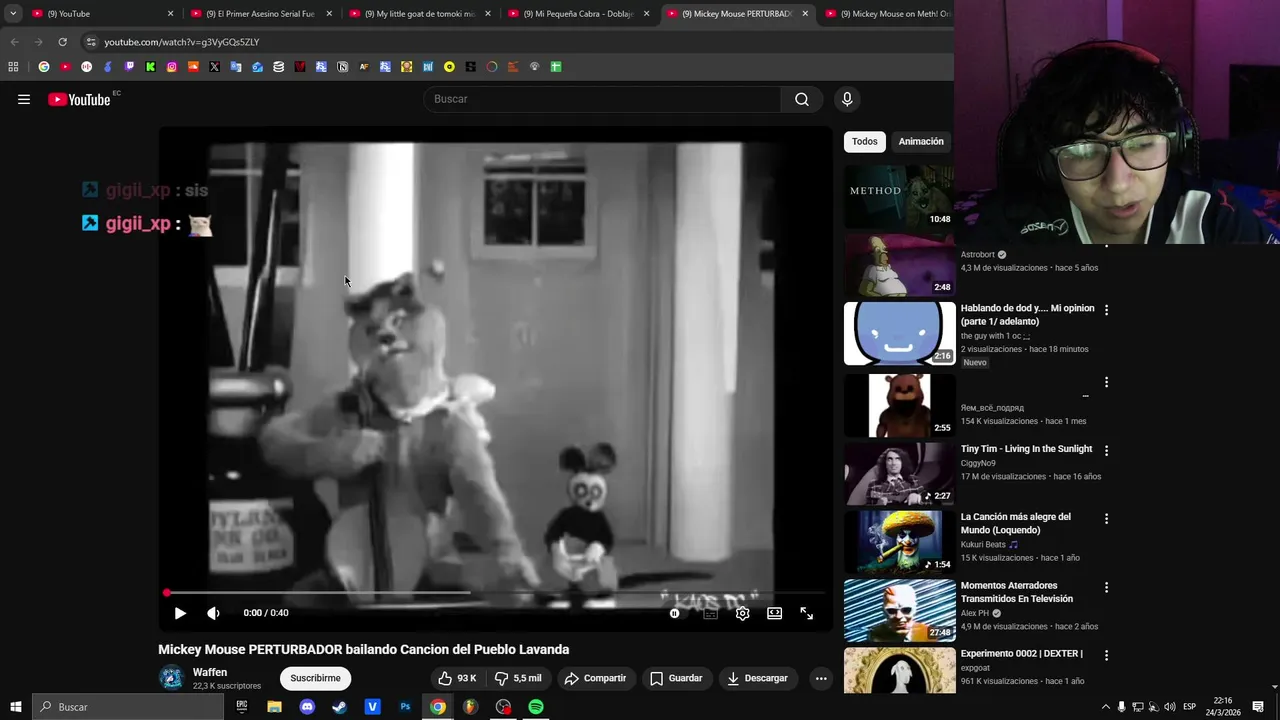Open the tab search dropdown arrow
This screenshot has height=720, width=1280.
click(13, 14)
